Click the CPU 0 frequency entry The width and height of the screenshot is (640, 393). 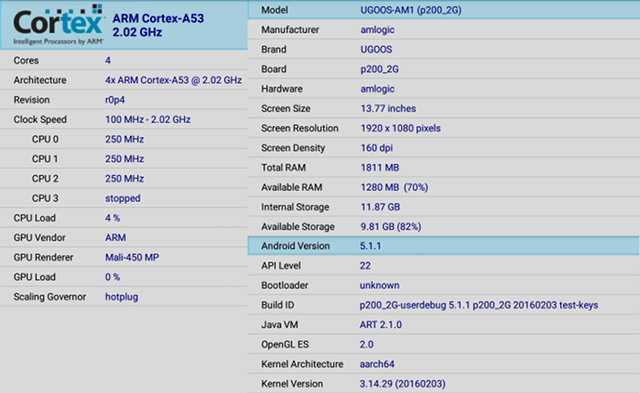(x=124, y=139)
